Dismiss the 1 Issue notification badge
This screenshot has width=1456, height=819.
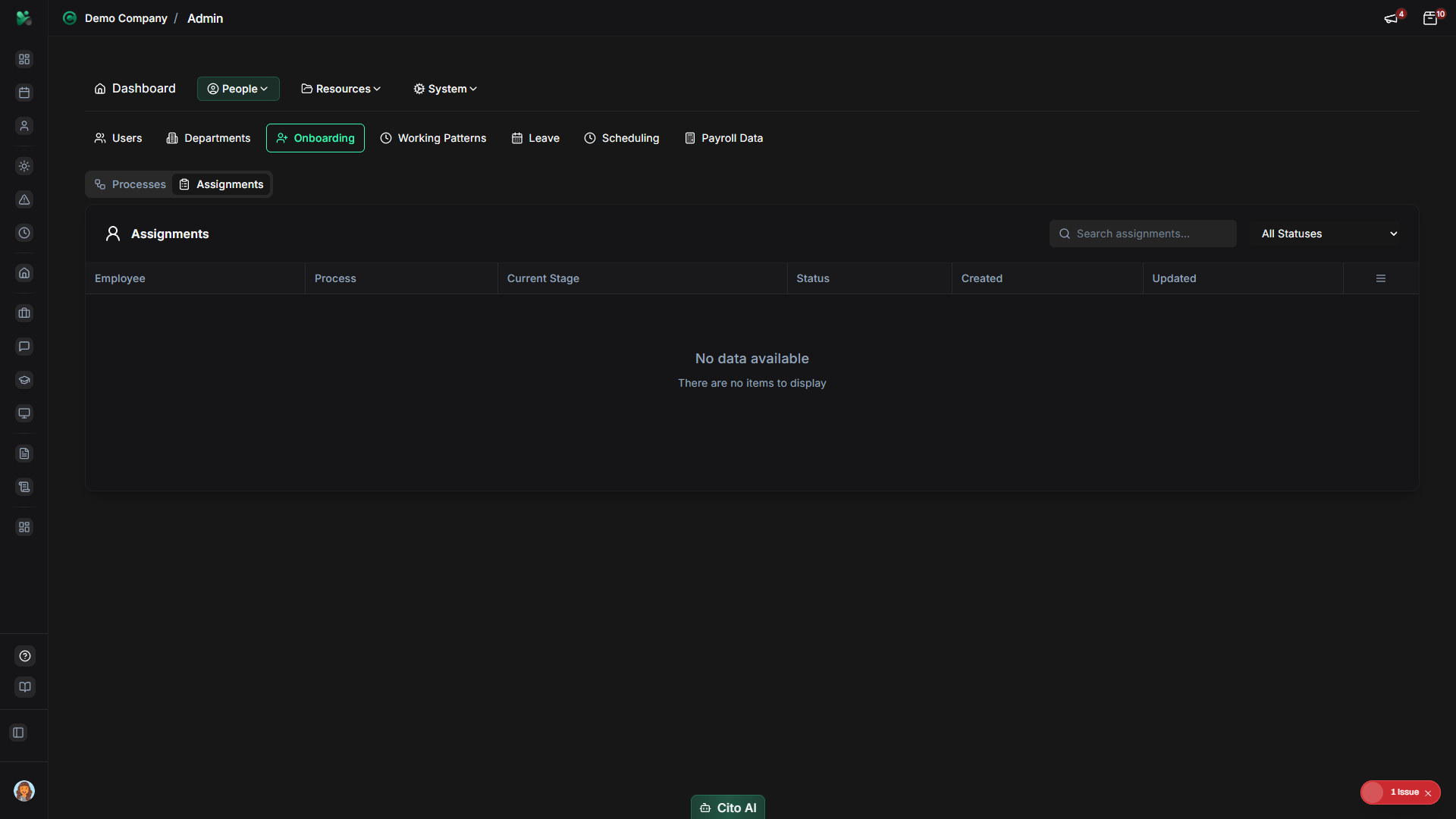pos(1429,792)
